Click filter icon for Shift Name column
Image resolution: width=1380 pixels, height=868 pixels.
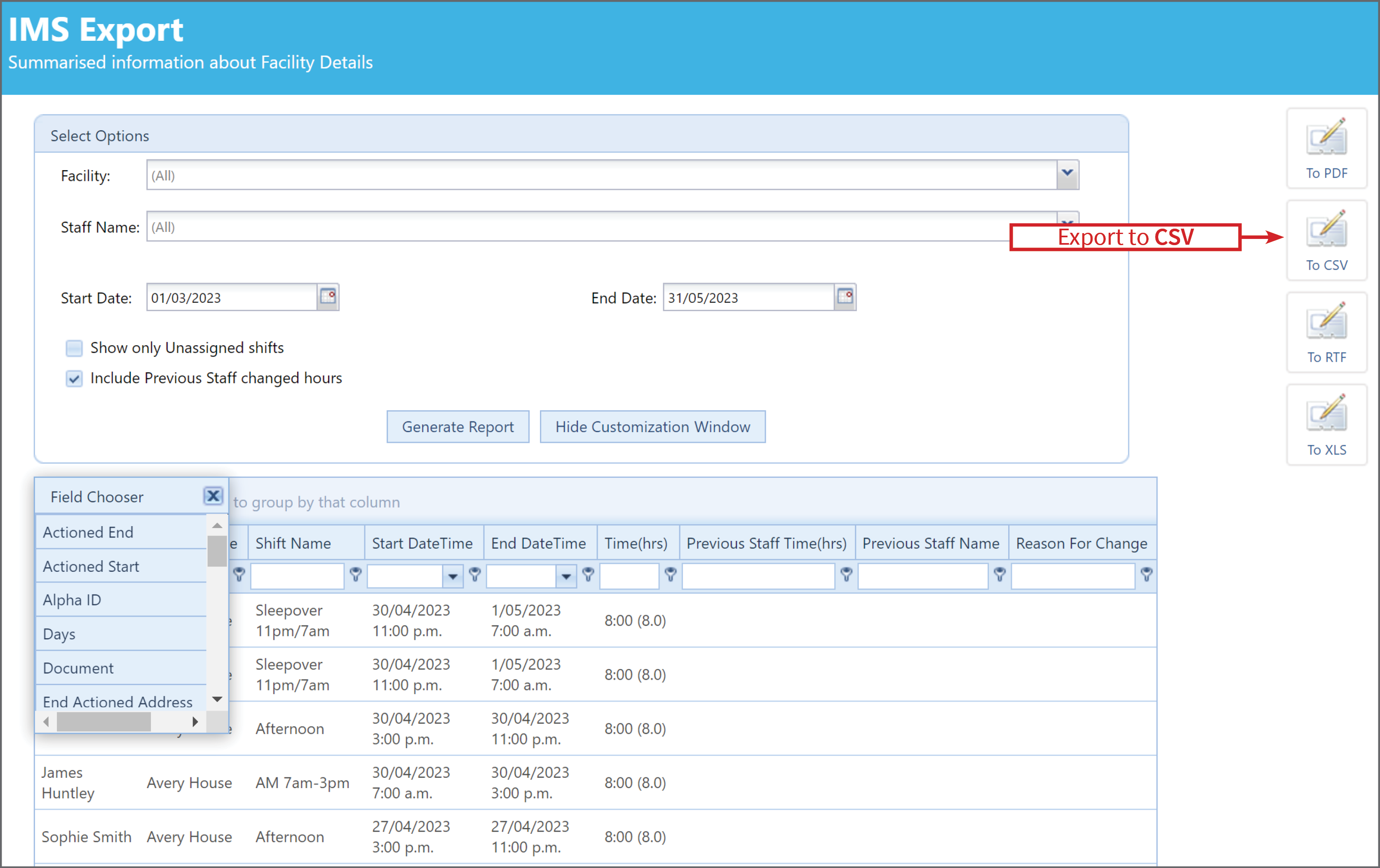(x=355, y=574)
